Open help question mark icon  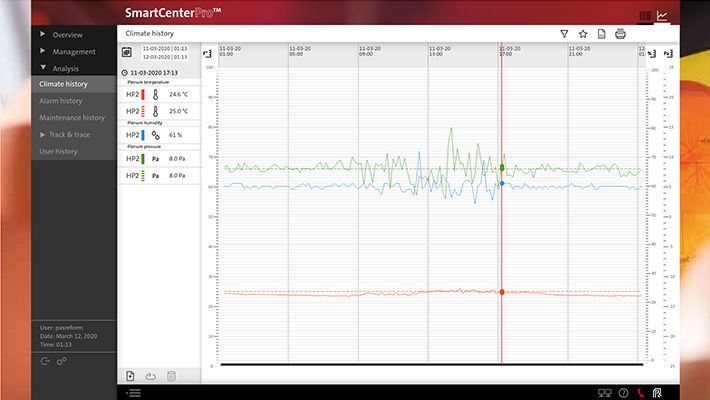coord(624,393)
